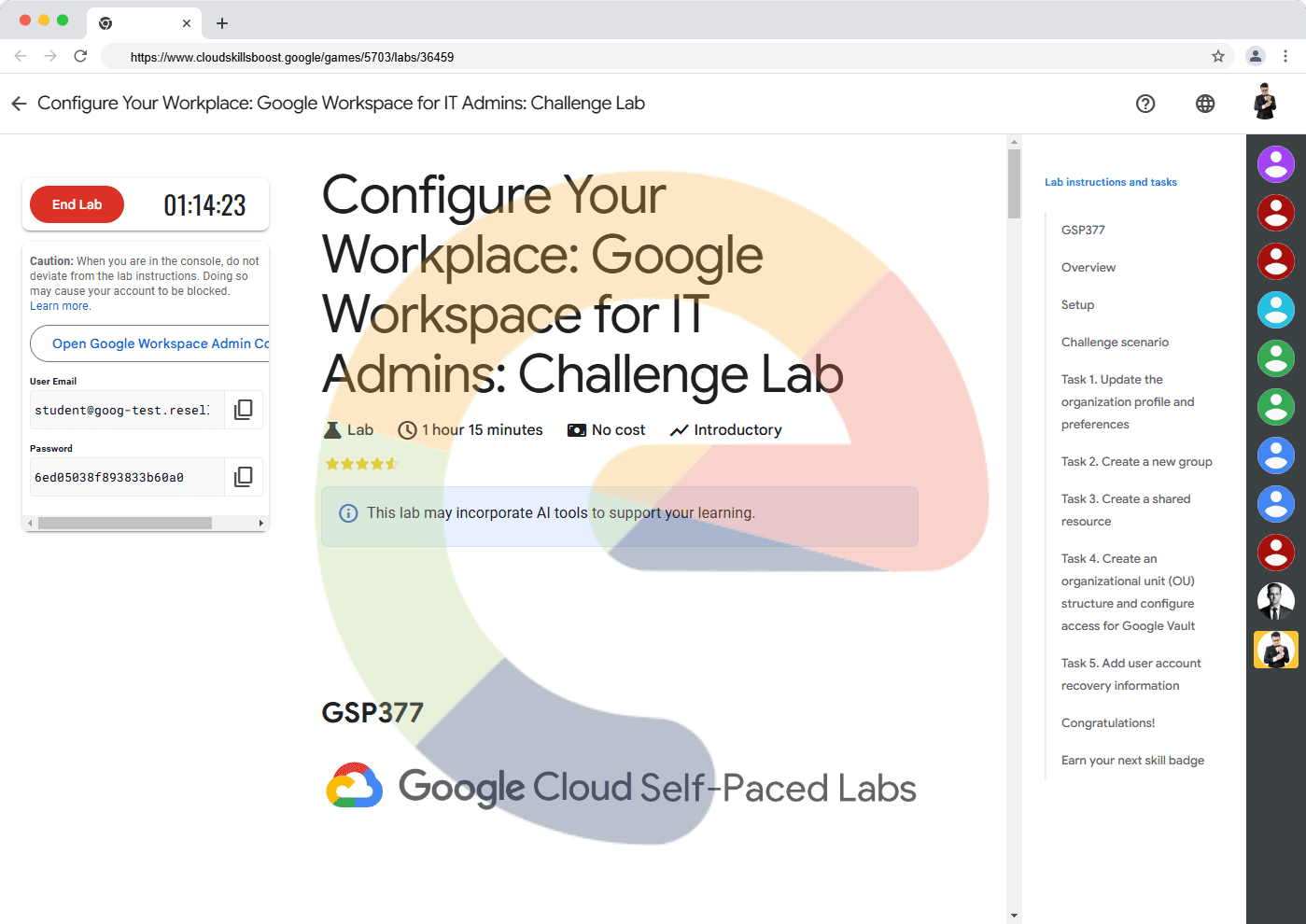This screenshot has width=1306, height=924.
Task: Follow the Learn more link
Action: 60,306
